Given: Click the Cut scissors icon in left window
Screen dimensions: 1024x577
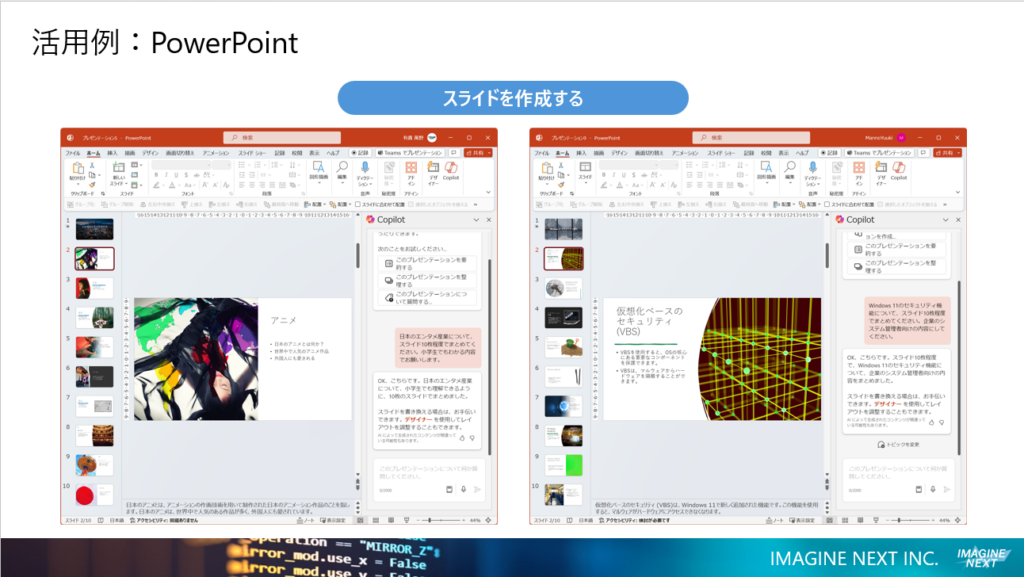Looking at the screenshot, I should pos(92,166).
